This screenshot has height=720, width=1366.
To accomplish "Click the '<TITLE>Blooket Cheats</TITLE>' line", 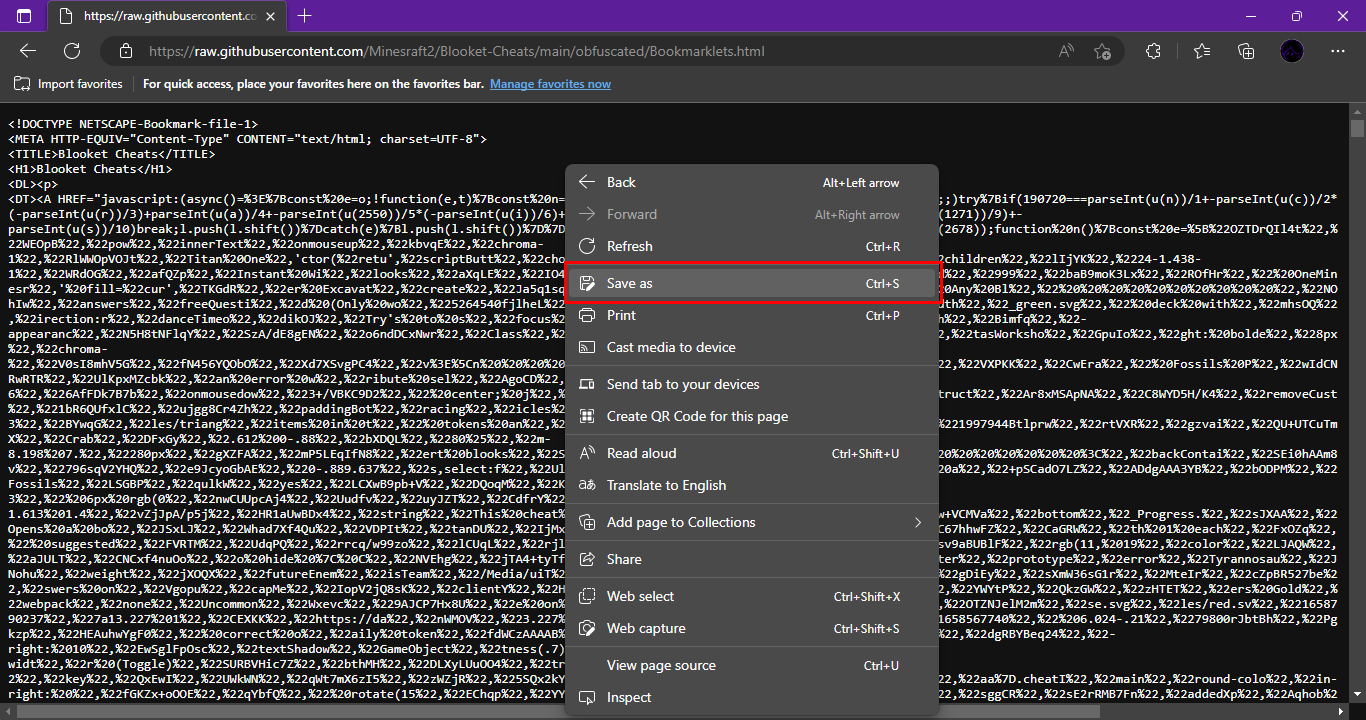I will pos(111,154).
